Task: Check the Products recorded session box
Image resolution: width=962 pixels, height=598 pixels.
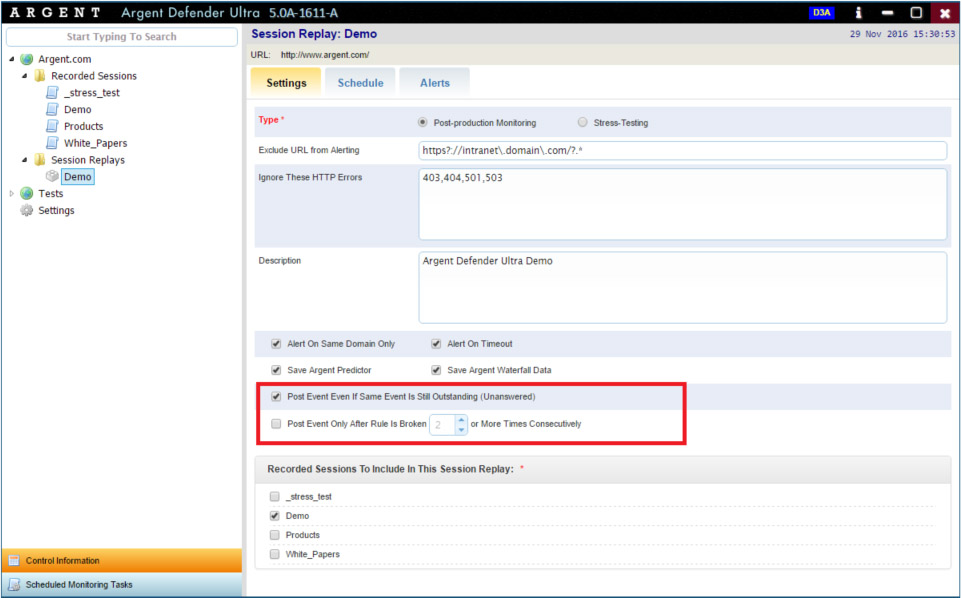Action: (x=275, y=535)
